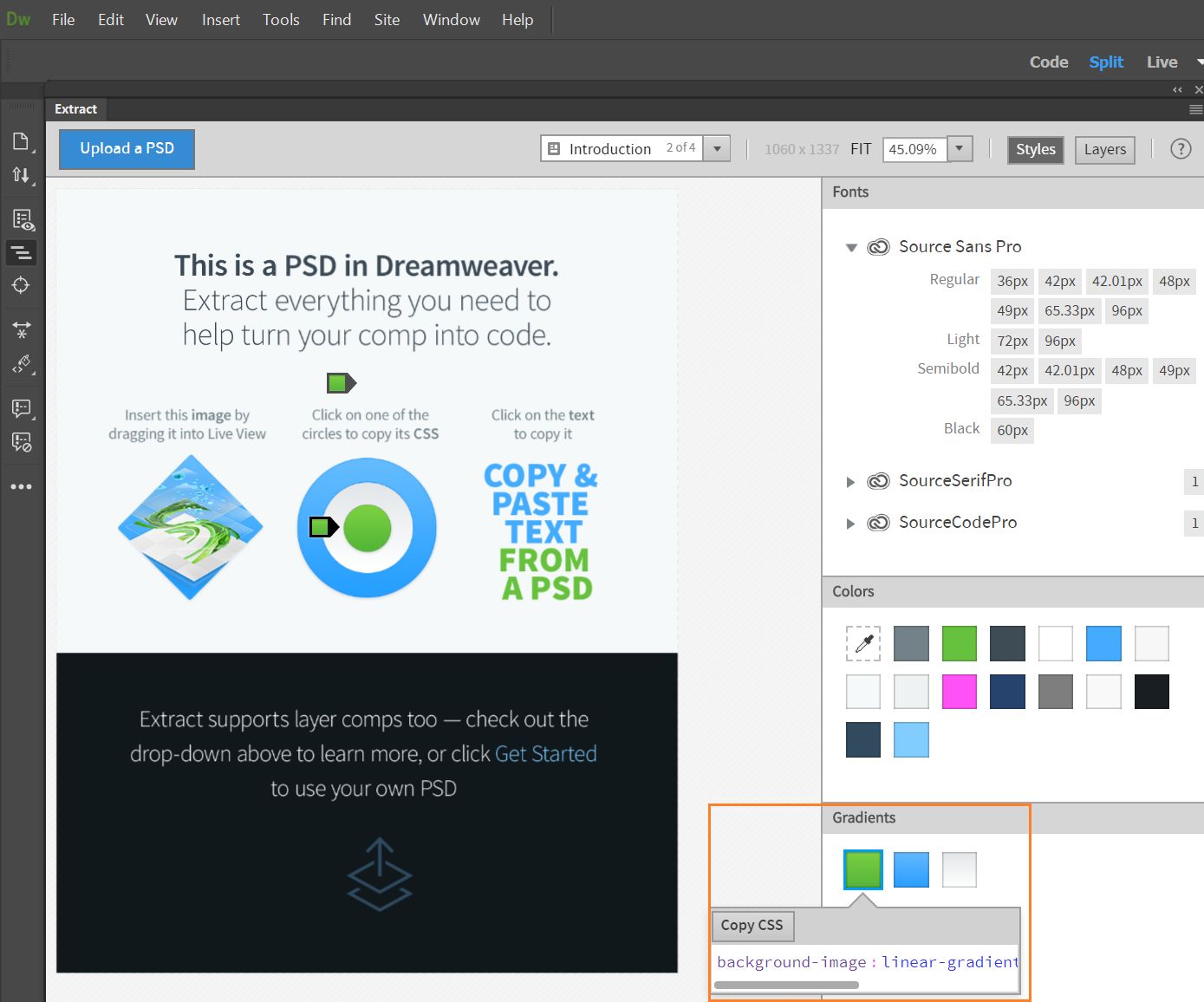Open the File Management up-down arrows icon
Screen dimensions: 1204x1002
tap(21, 175)
